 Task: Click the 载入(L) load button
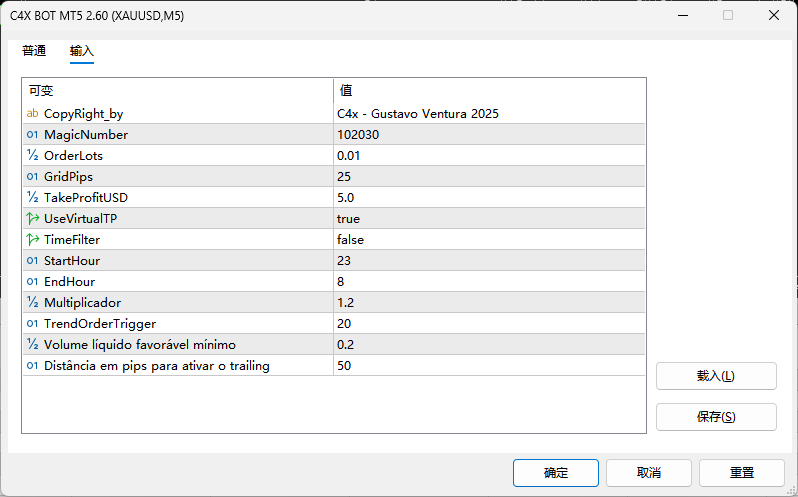716,376
